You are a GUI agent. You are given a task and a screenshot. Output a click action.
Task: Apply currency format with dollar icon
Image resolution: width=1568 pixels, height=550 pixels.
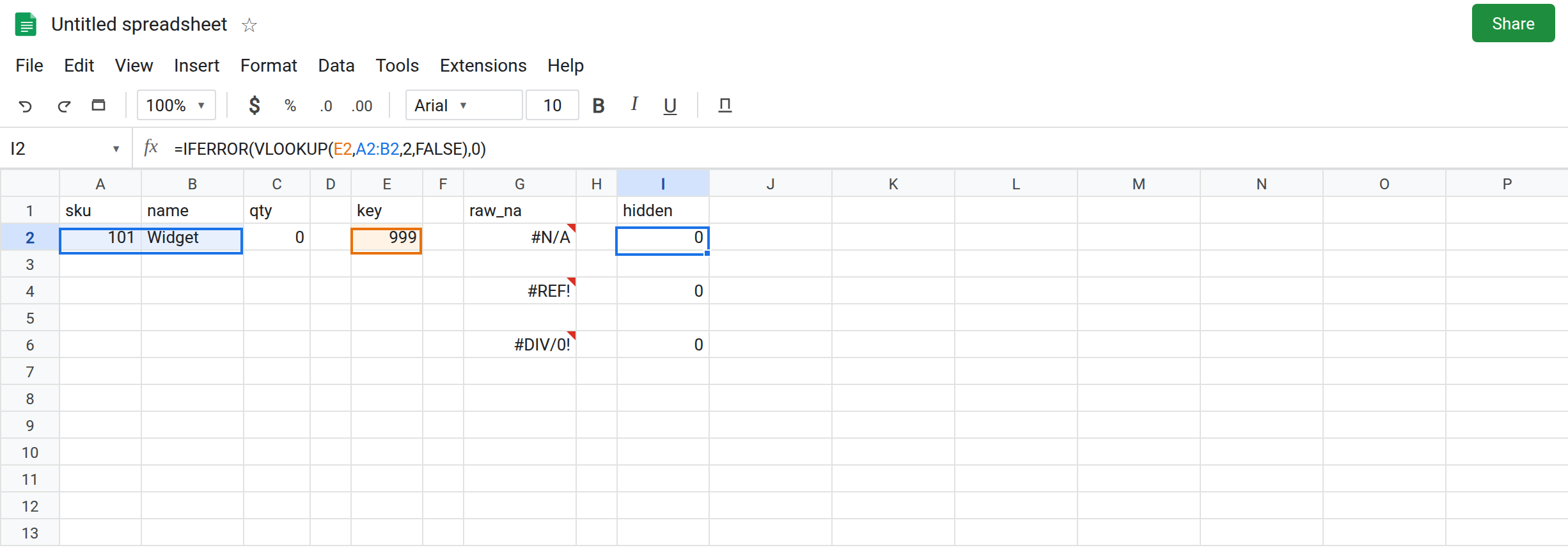pos(254,106)
